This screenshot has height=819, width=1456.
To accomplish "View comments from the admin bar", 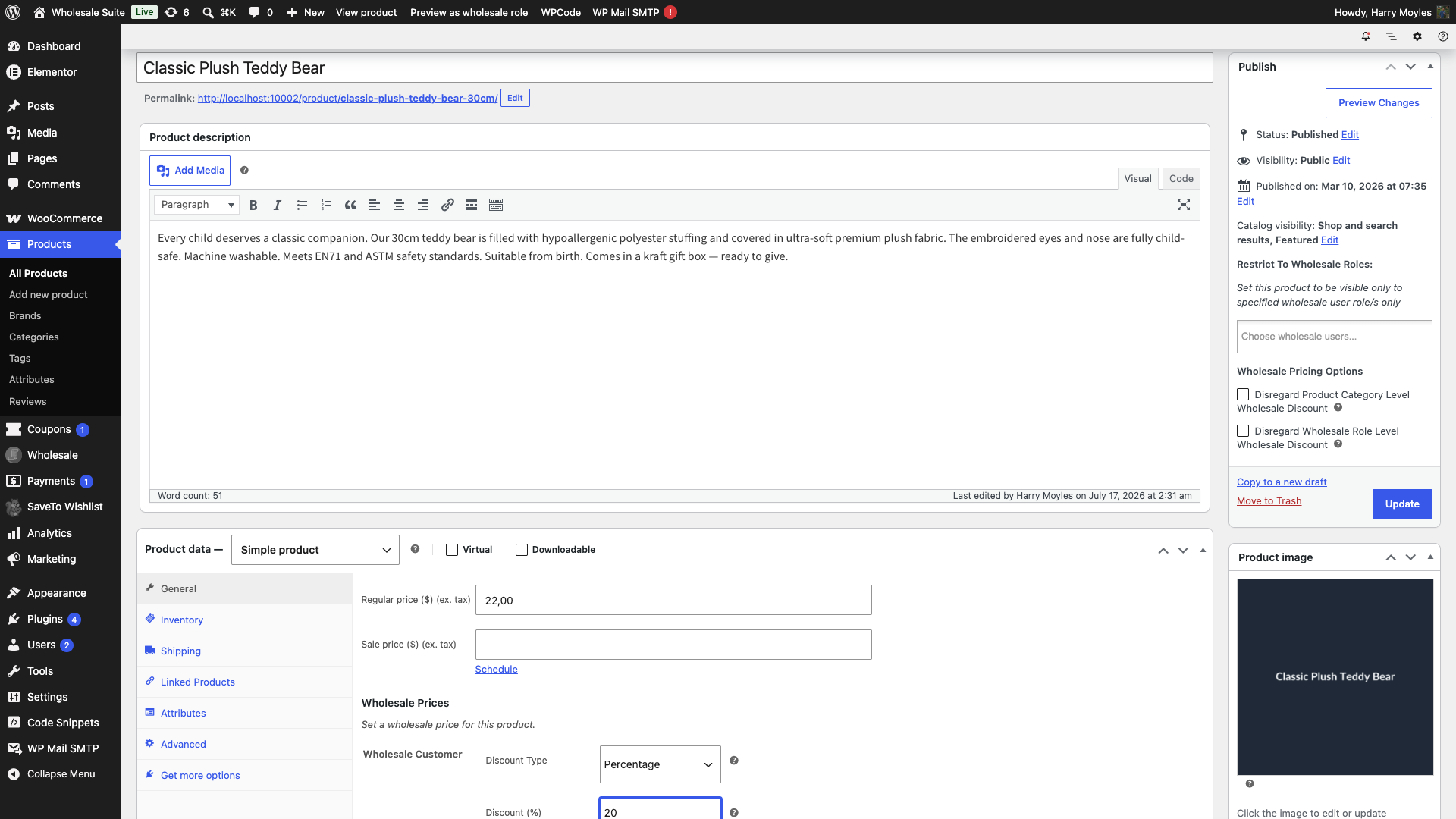I will tap(261, 12).
